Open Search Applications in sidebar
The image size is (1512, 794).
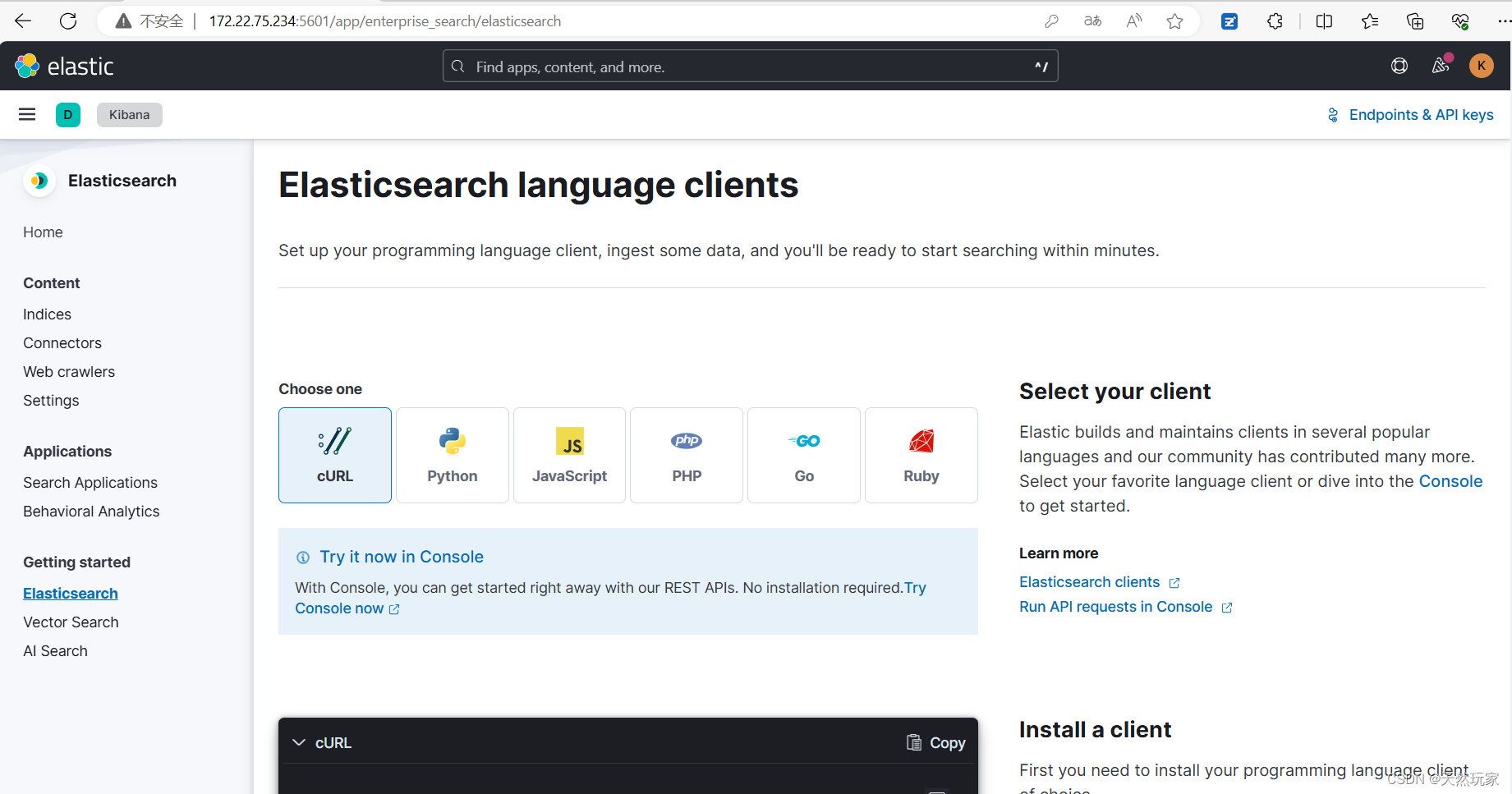pyautogui.click(x=90, y=483)
